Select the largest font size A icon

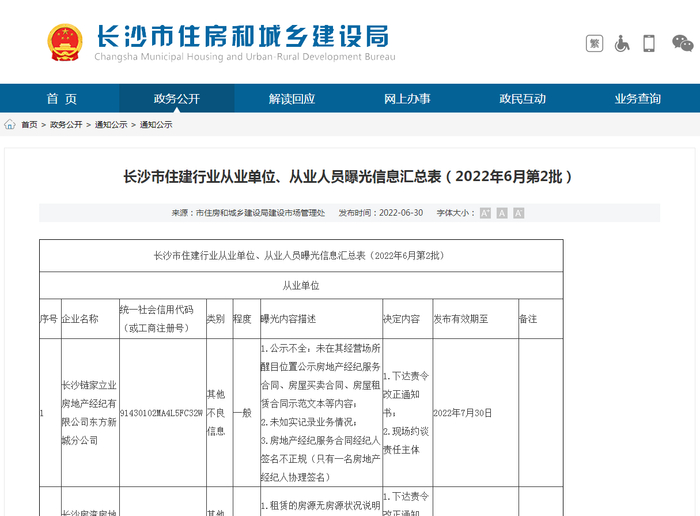[485, 213]
